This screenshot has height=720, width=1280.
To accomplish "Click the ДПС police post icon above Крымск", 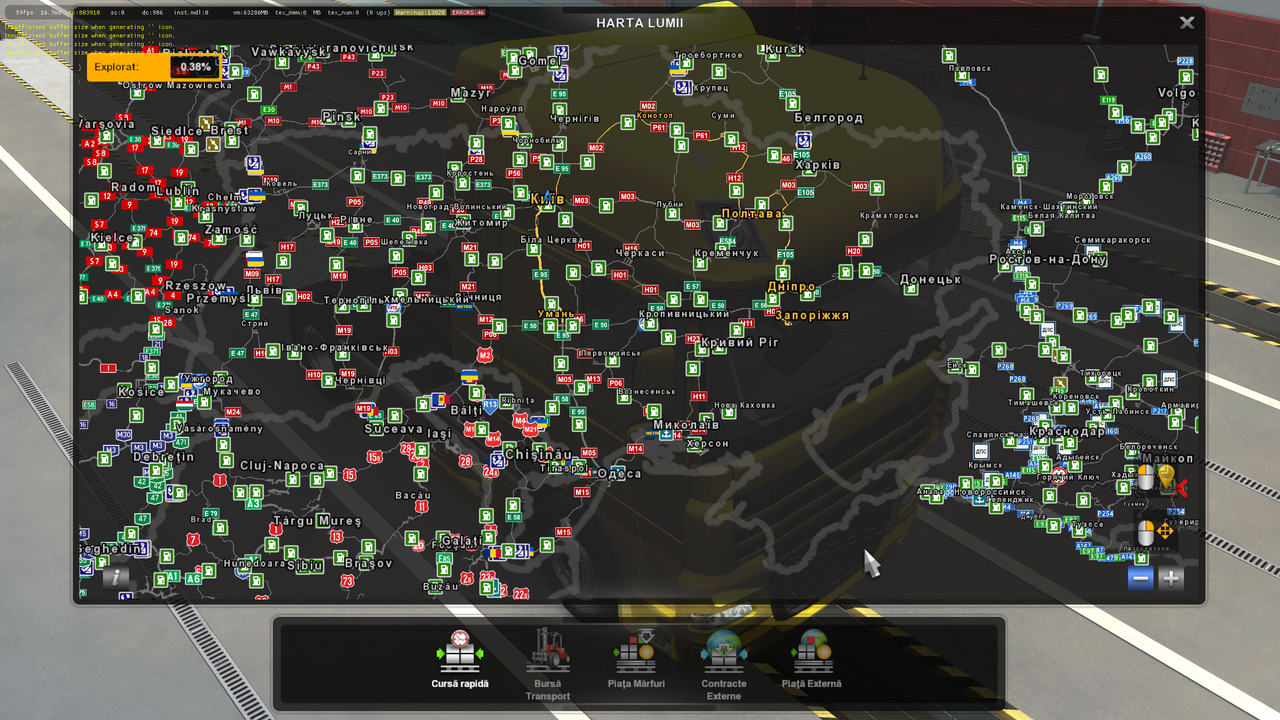I will coord(981,451).
